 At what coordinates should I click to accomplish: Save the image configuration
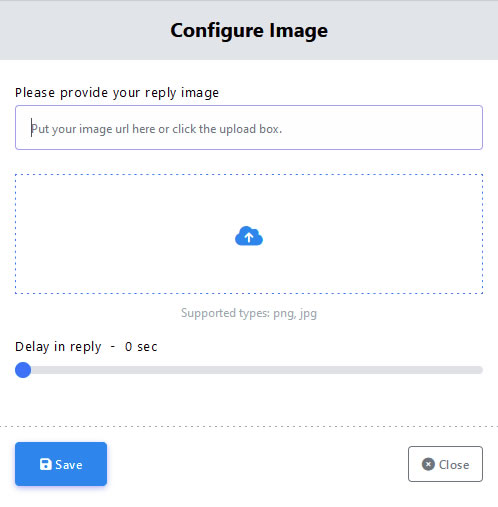pyautogui.click(x=61, y=464)
